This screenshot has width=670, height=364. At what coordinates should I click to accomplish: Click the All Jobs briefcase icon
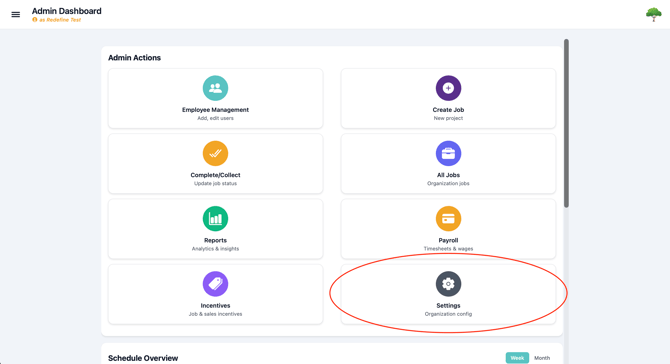click(448, 153)
